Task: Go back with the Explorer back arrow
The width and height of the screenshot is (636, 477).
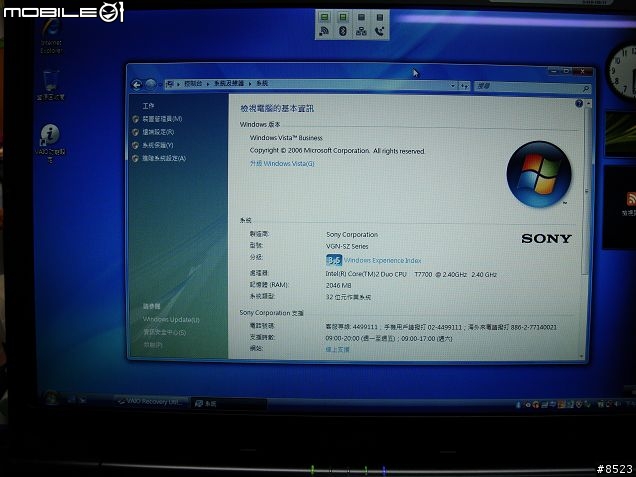Action: (x=137, y=85)
